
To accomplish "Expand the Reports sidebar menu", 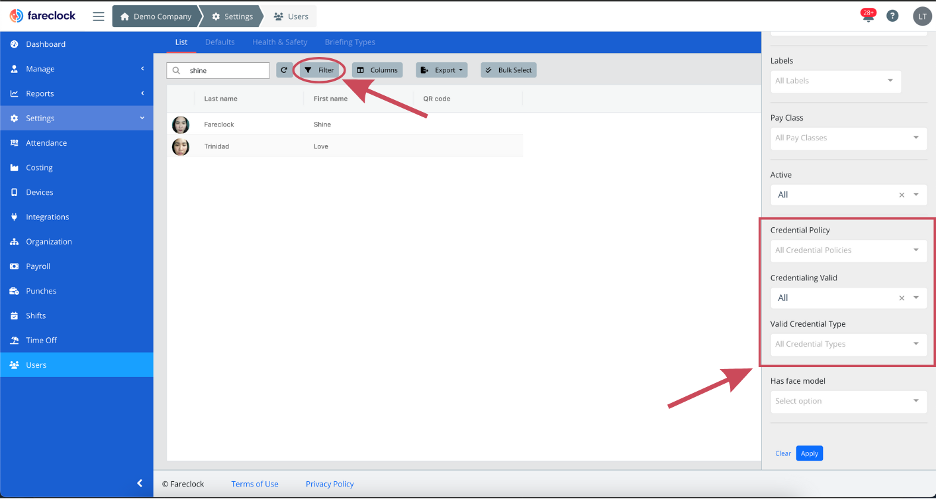I will point(76,94).
